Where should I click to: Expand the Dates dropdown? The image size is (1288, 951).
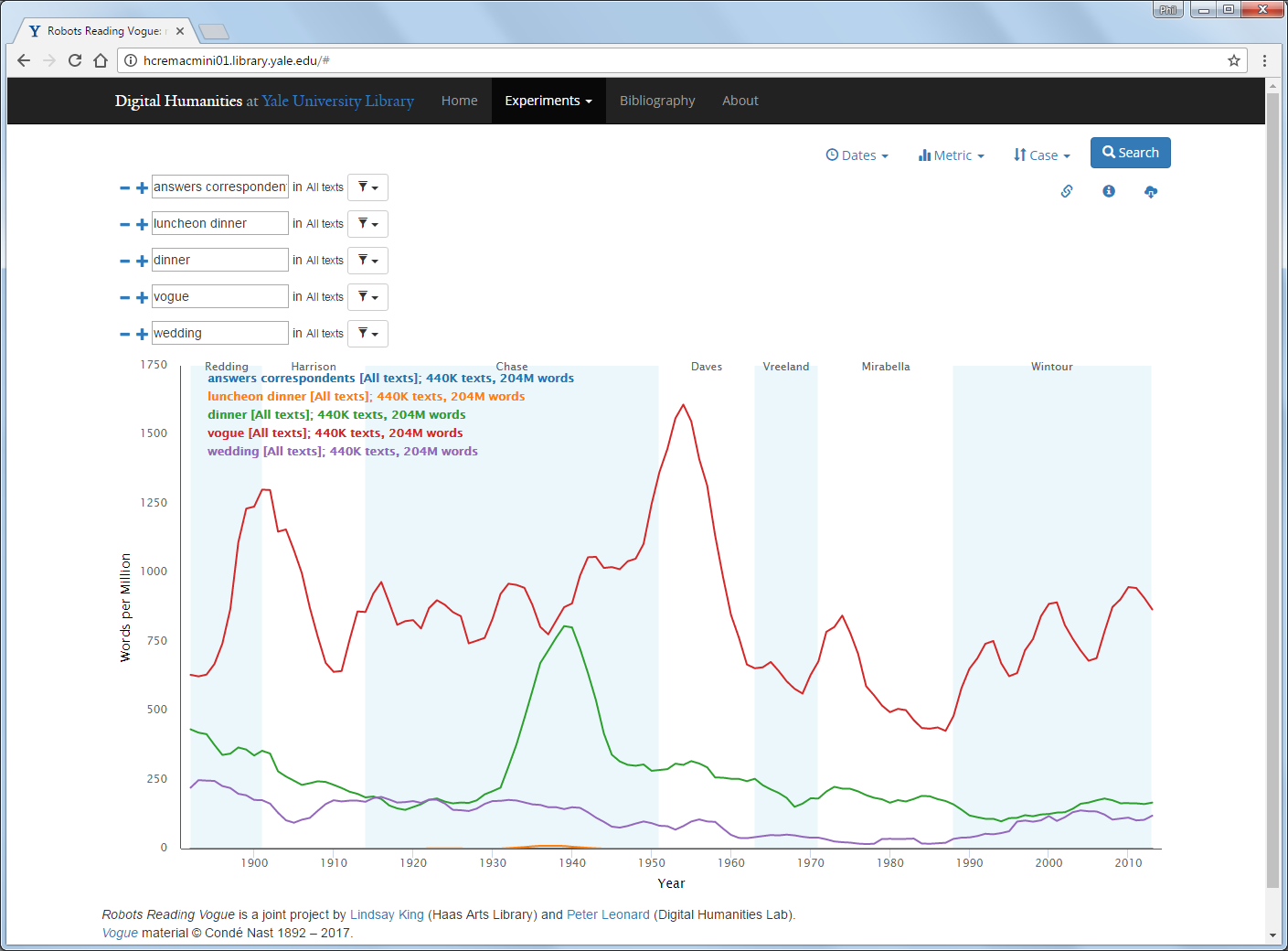[x=857, y=155]
